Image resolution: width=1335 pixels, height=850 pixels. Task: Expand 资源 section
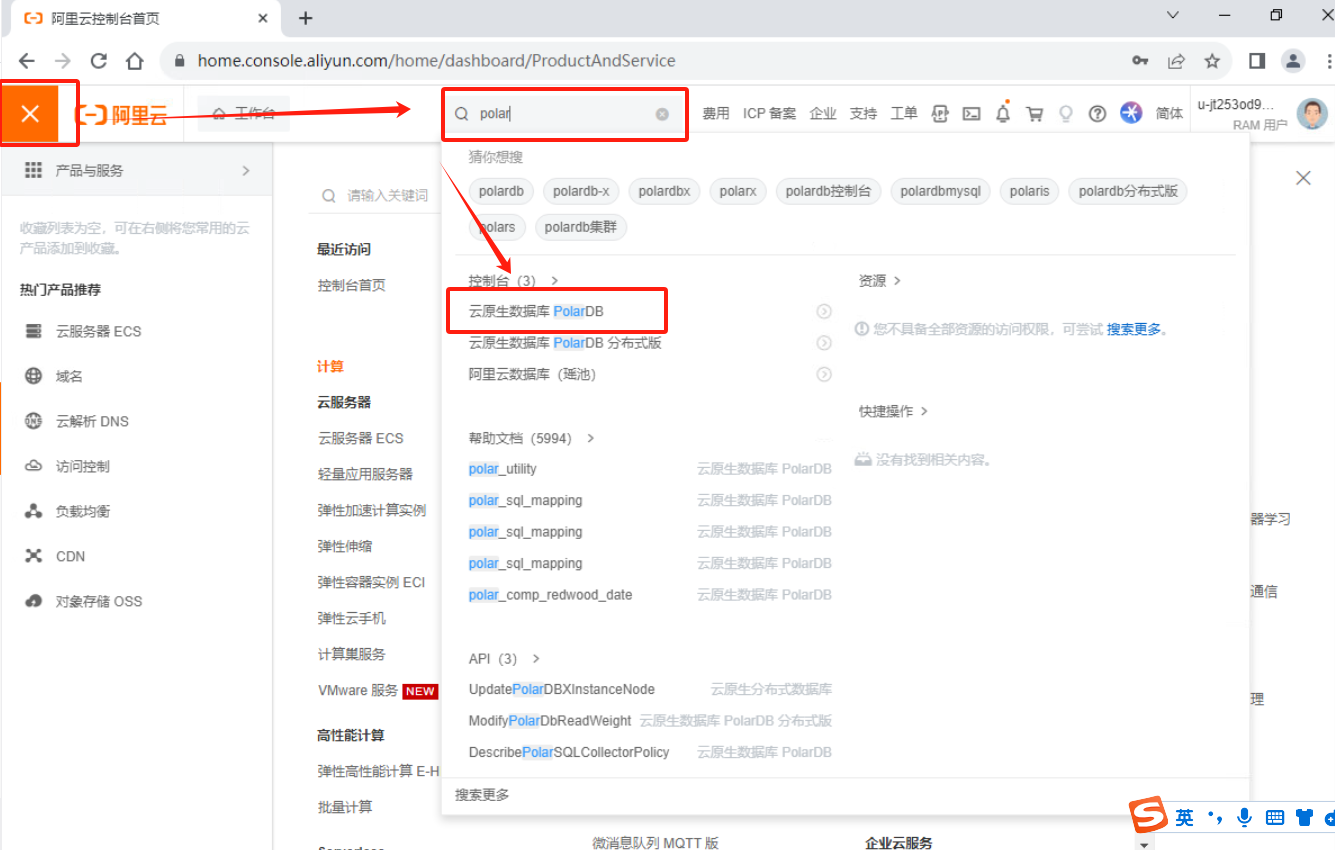880,281
